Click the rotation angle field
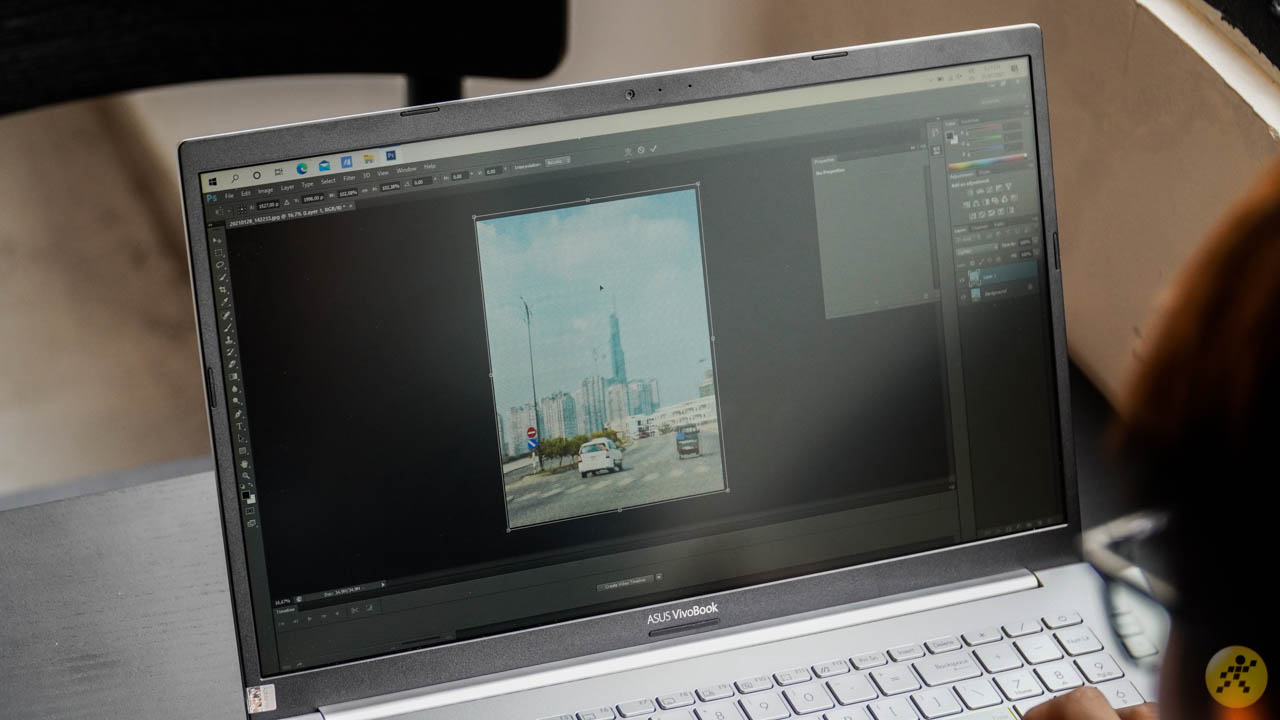The width and height of the screenshot is (1280, 720). tap(423, 182)
